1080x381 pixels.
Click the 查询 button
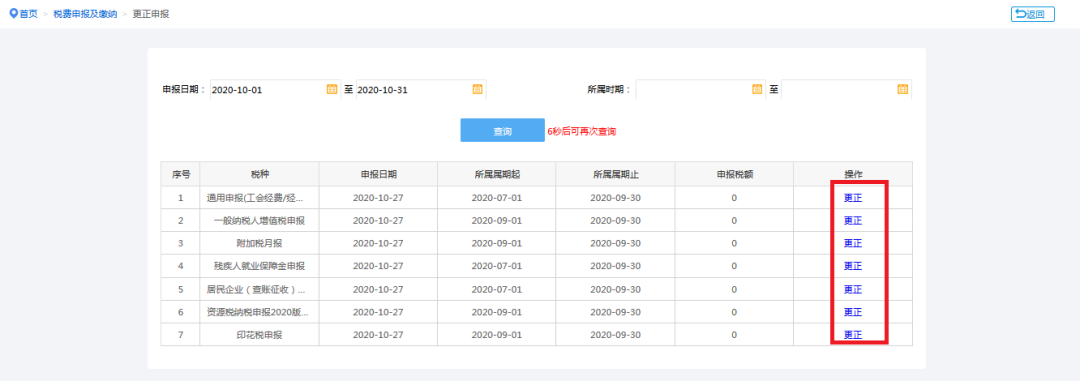503,131
